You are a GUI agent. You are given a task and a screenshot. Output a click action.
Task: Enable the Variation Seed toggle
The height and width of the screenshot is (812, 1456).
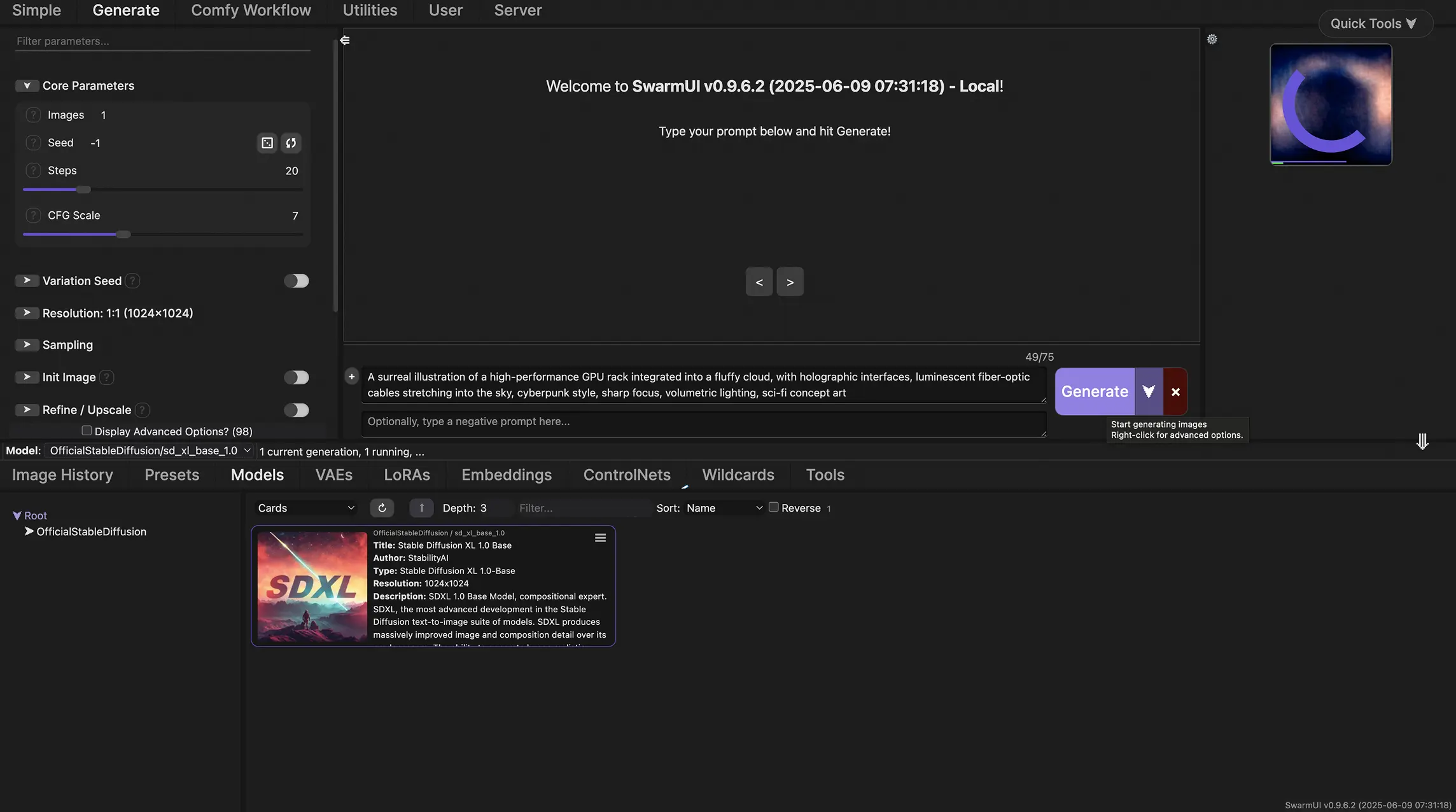296,281
